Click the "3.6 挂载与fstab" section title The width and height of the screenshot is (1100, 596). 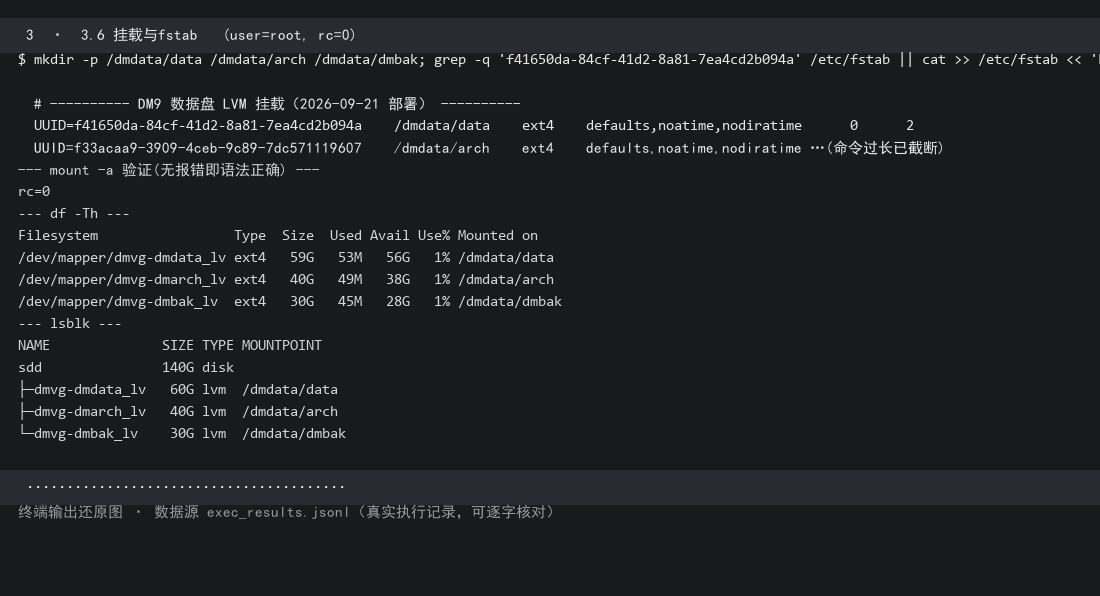(139, 35)
